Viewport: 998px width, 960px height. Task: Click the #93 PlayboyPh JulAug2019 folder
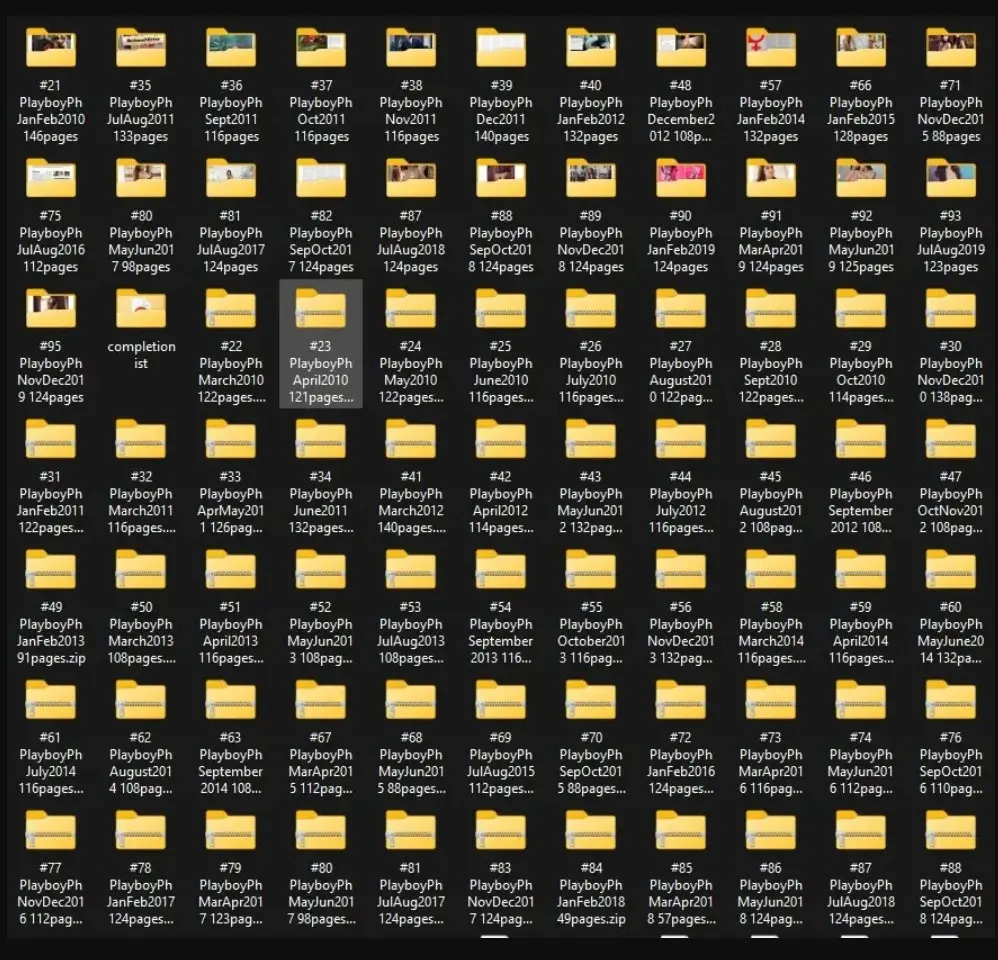click(951, 178)
